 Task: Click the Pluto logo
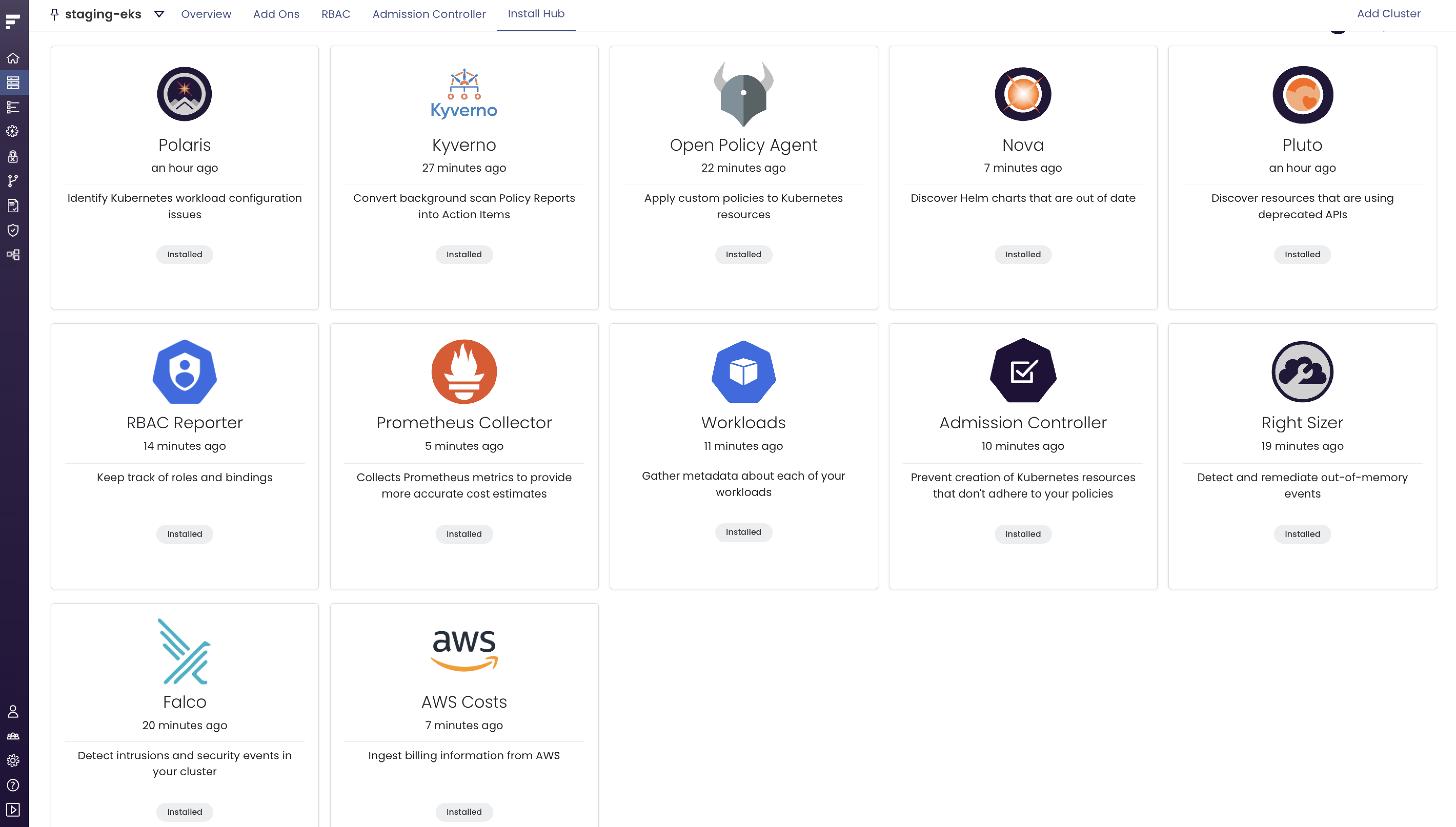point(1302,94)
